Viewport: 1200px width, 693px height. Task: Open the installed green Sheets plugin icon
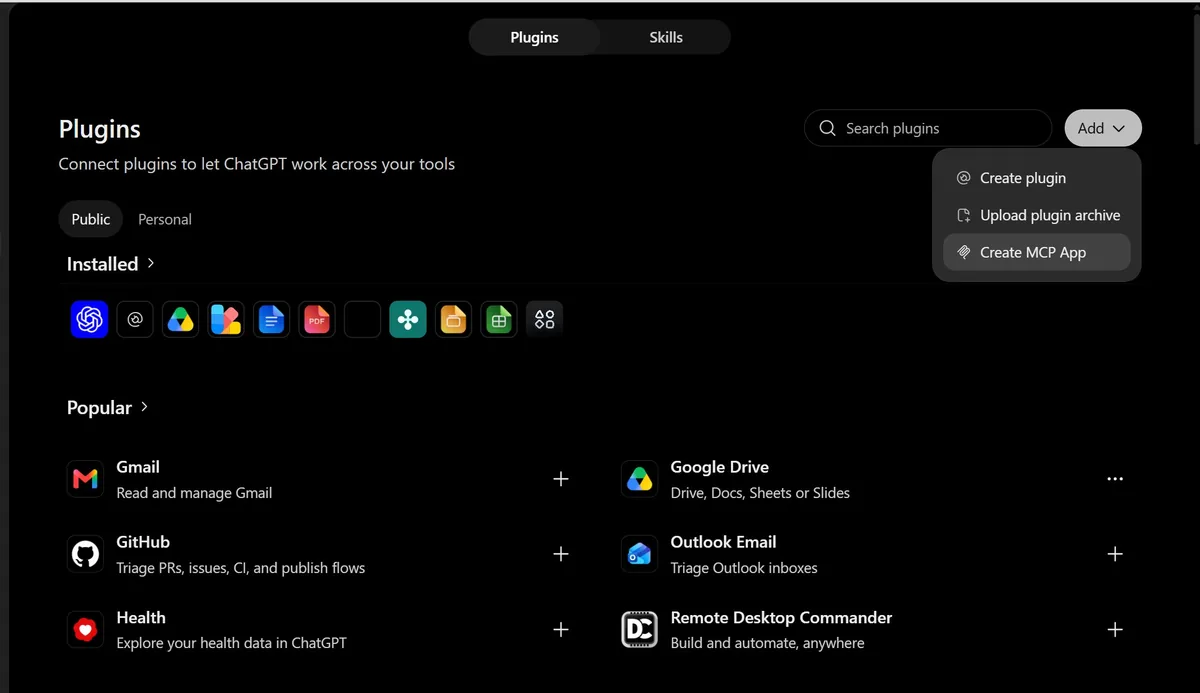pos(499,319)
